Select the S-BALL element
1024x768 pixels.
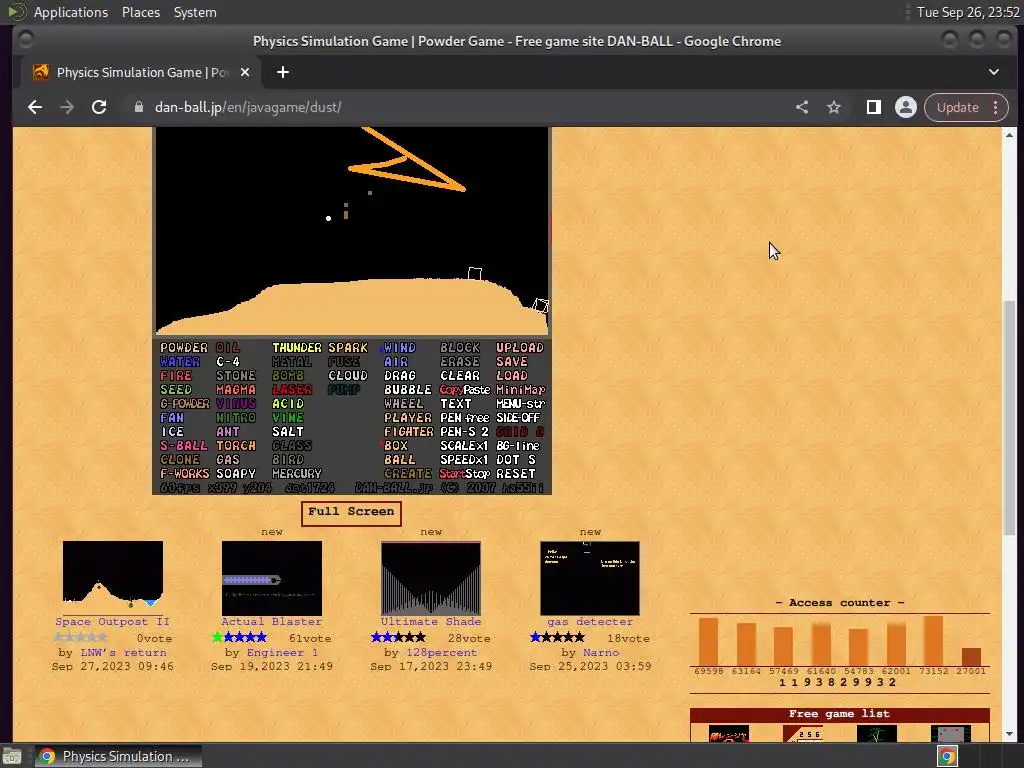click(184, 446)
